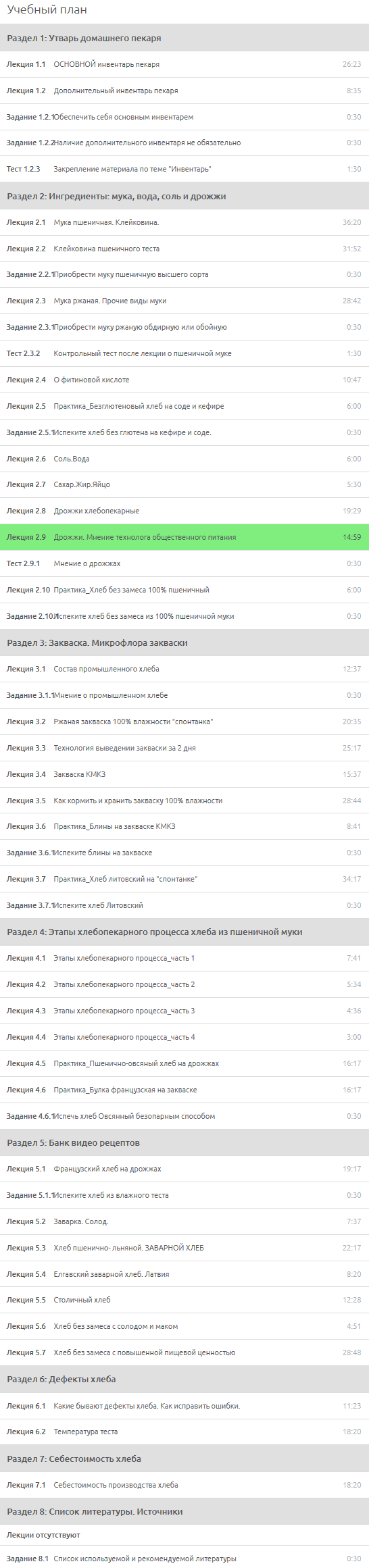Open Задание 8.1 Список используемой литературы
Screen dimensions: 369x1568
[184, 1559]
